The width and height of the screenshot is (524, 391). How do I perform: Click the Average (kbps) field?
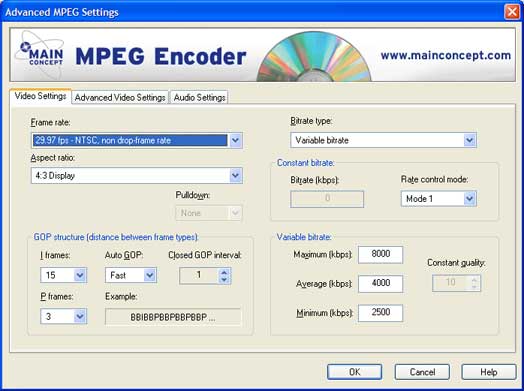click(381, 283)
